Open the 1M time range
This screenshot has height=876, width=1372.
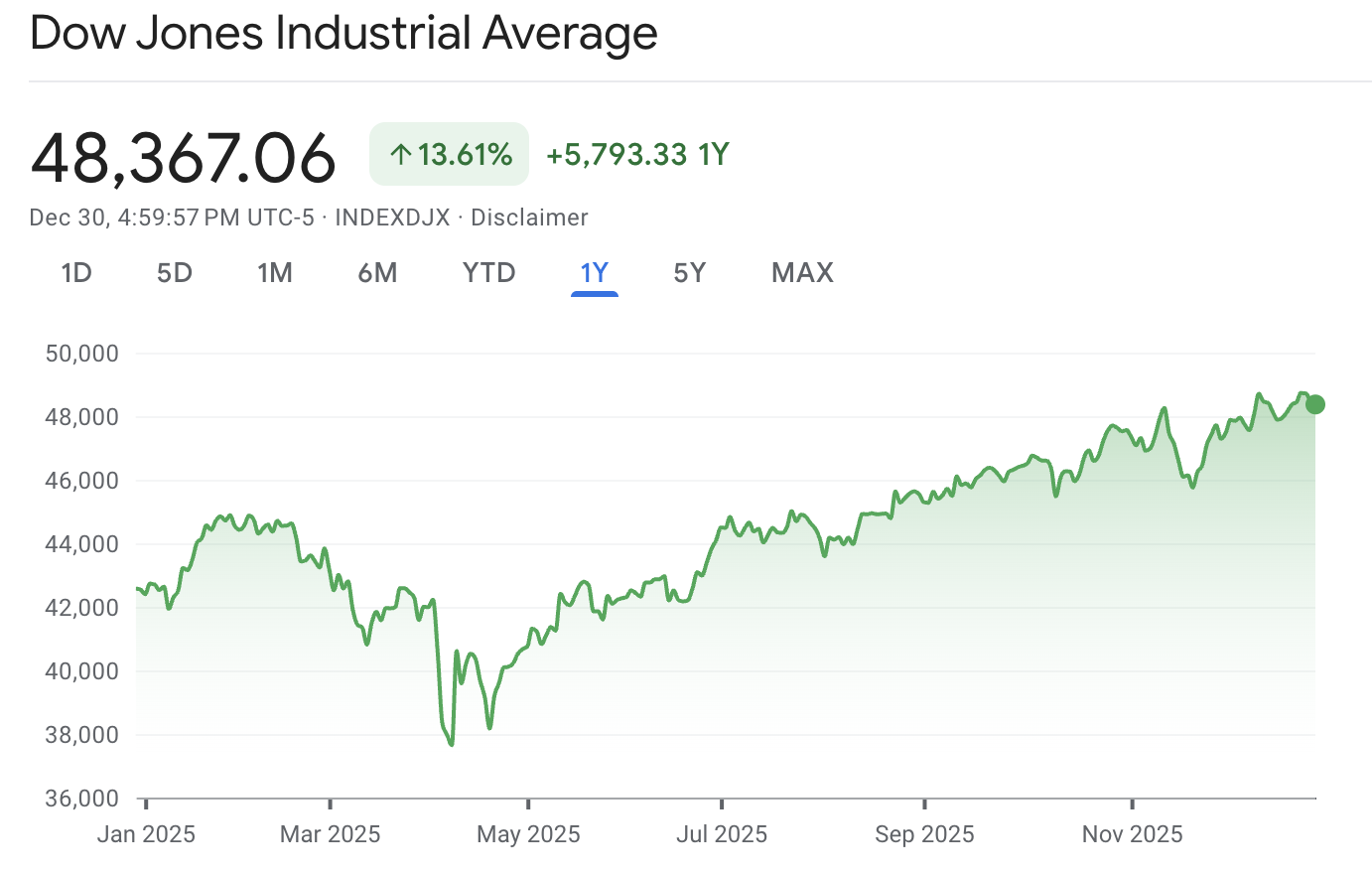275,272
